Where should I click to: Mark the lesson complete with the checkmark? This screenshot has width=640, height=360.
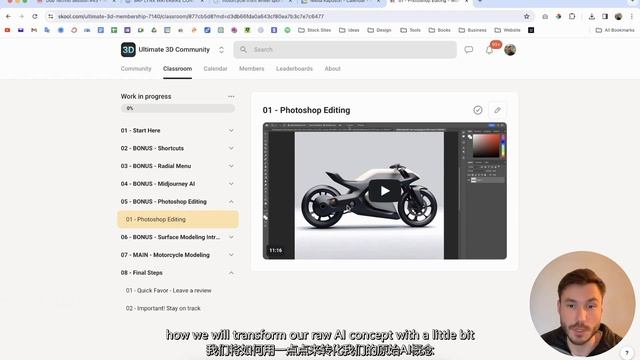(x=478, y=110)
